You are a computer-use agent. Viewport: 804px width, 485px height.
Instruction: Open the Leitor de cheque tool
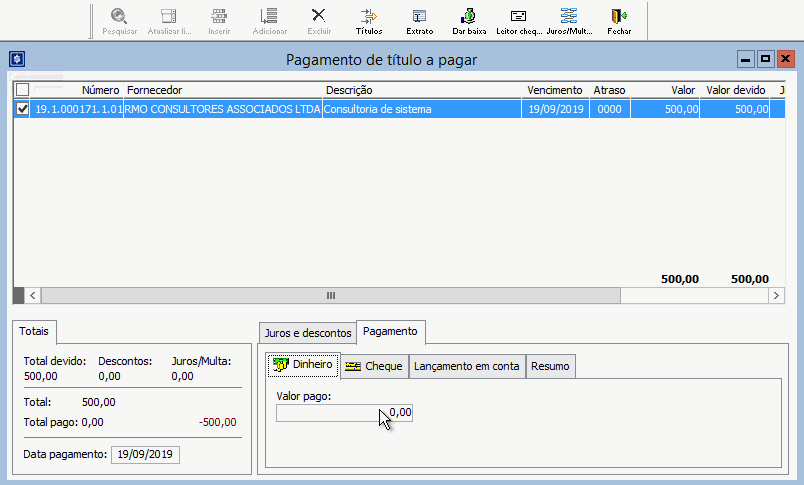pyautogui.click(x=518, y=20)
